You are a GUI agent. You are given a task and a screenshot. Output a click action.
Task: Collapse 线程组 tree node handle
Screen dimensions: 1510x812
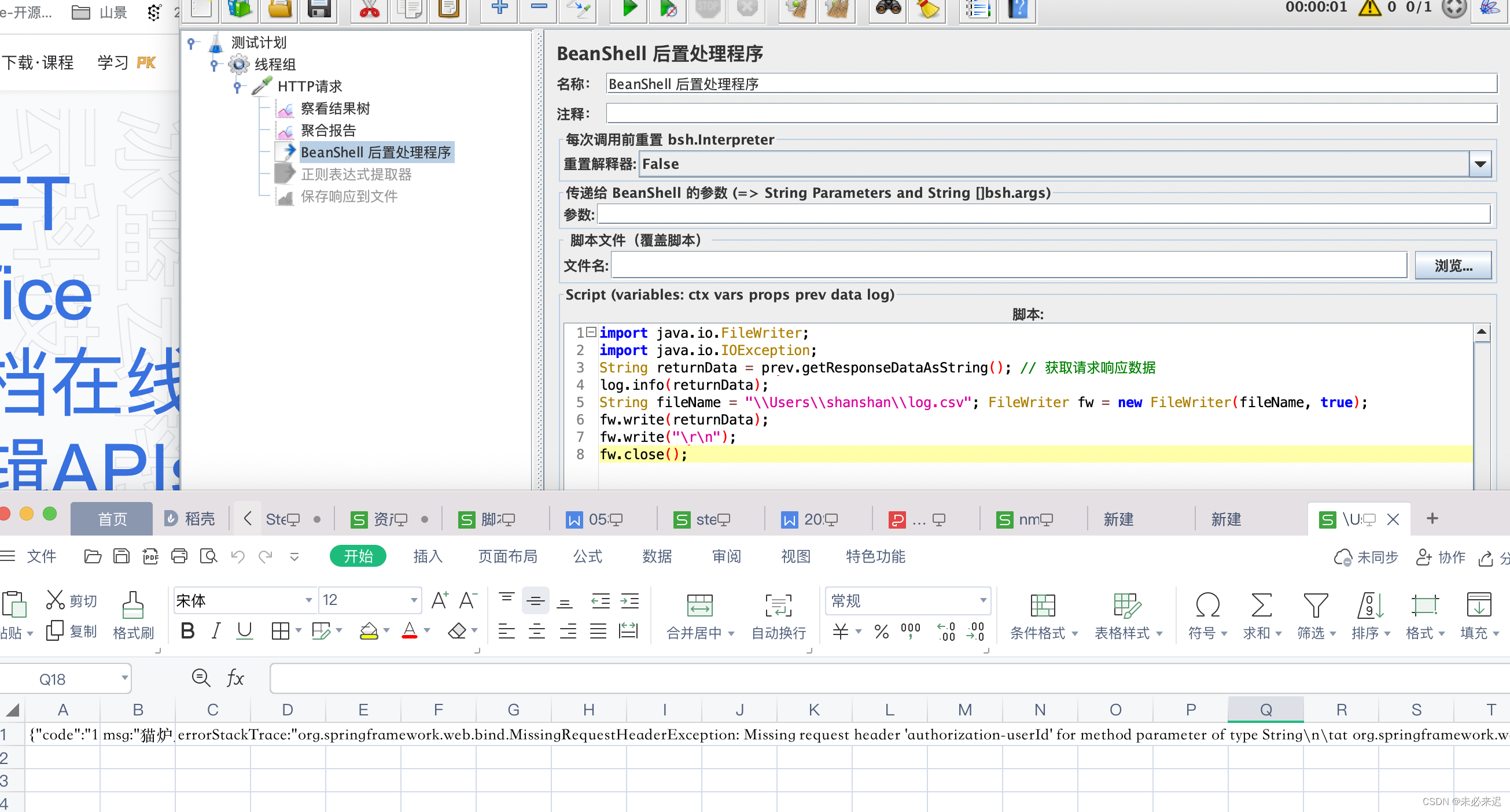[214, 64]
